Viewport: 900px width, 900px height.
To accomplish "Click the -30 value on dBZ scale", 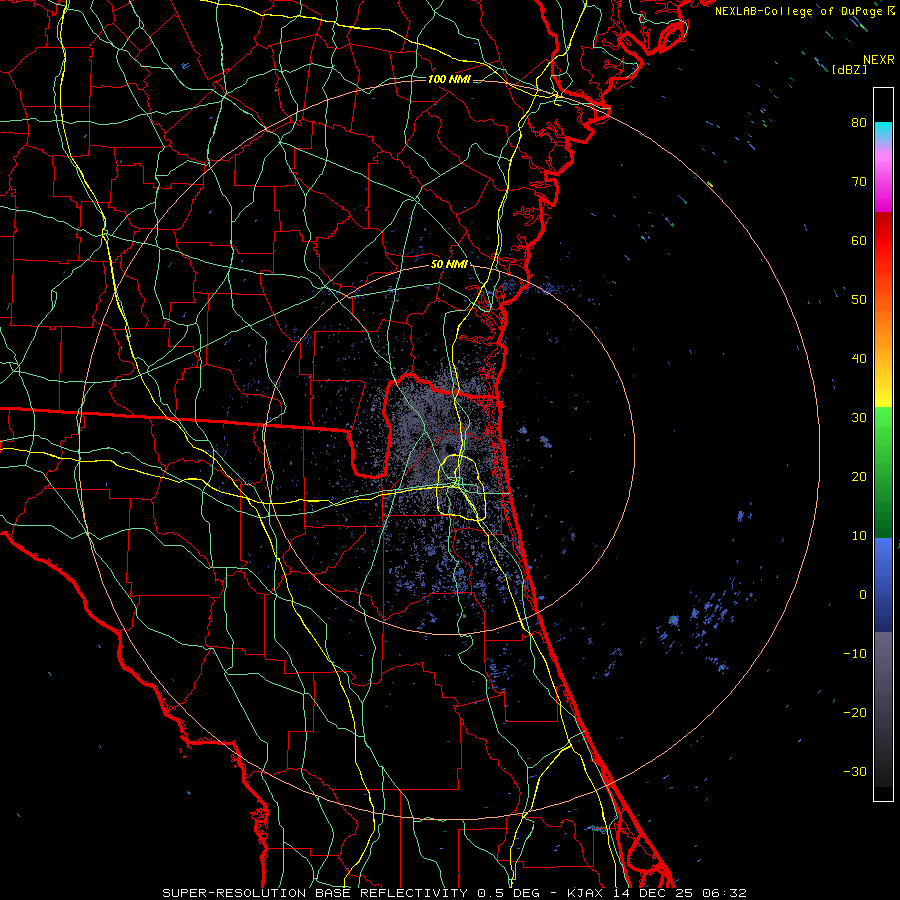I will (x=855, y=772).
